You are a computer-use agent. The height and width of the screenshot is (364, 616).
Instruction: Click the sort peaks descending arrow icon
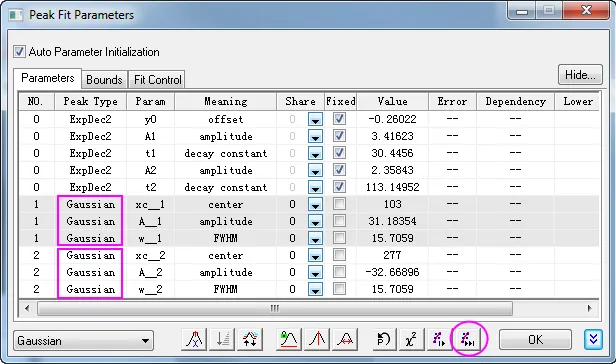coord(222,339)
